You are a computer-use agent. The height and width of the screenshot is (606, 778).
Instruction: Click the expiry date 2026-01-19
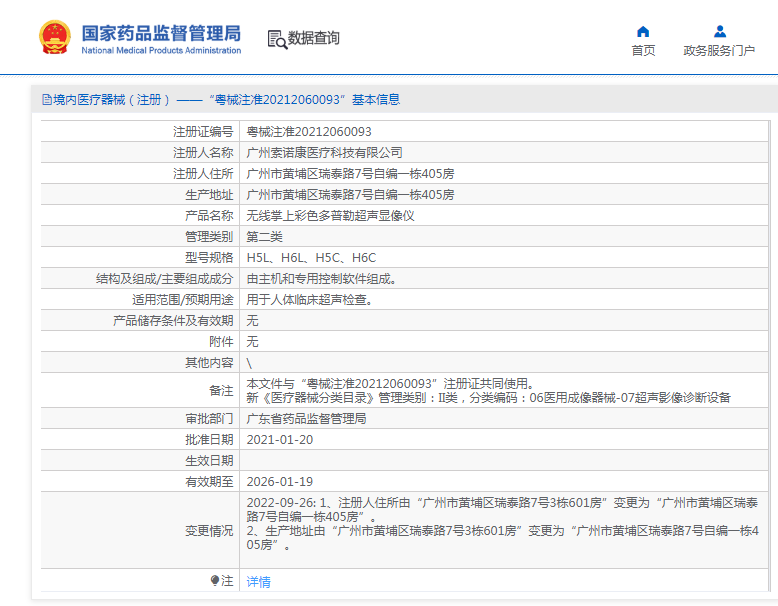point(279,482)
